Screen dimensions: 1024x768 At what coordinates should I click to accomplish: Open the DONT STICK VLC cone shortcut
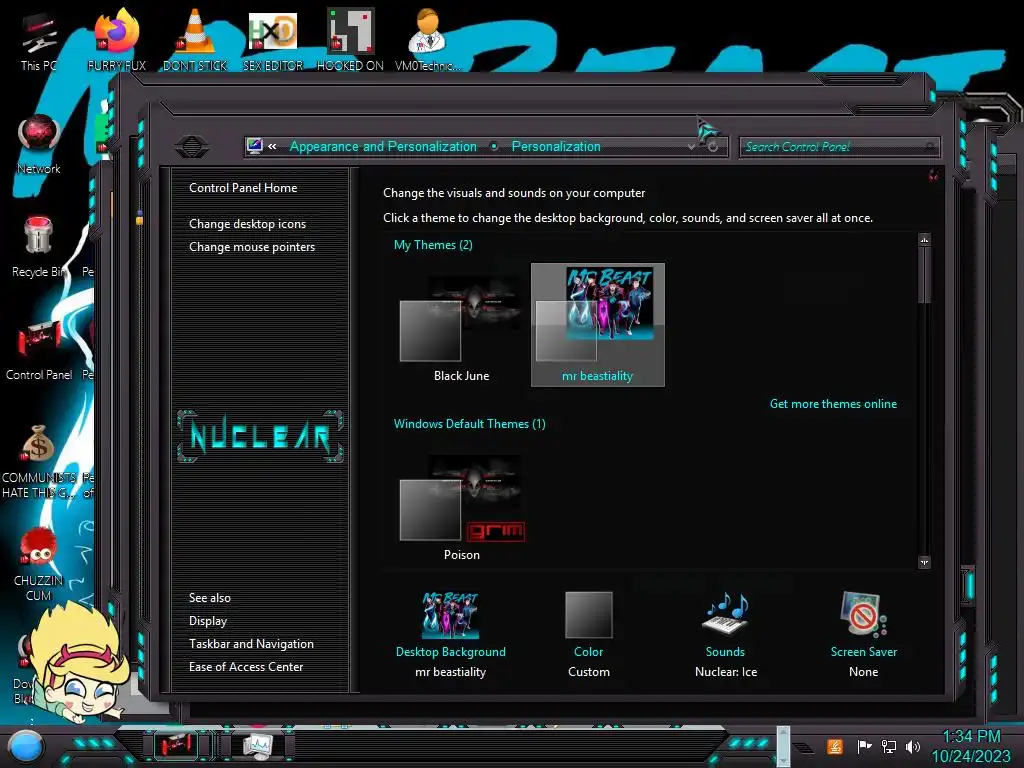tap(195, 39)
